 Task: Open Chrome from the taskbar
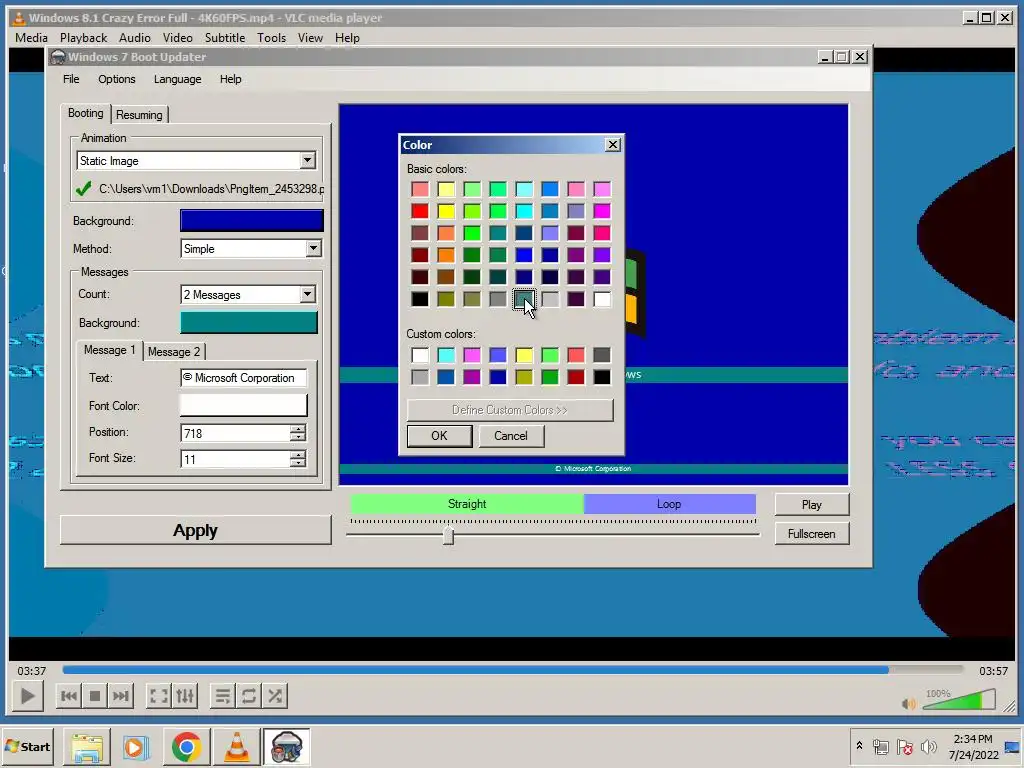coord(186,747)
